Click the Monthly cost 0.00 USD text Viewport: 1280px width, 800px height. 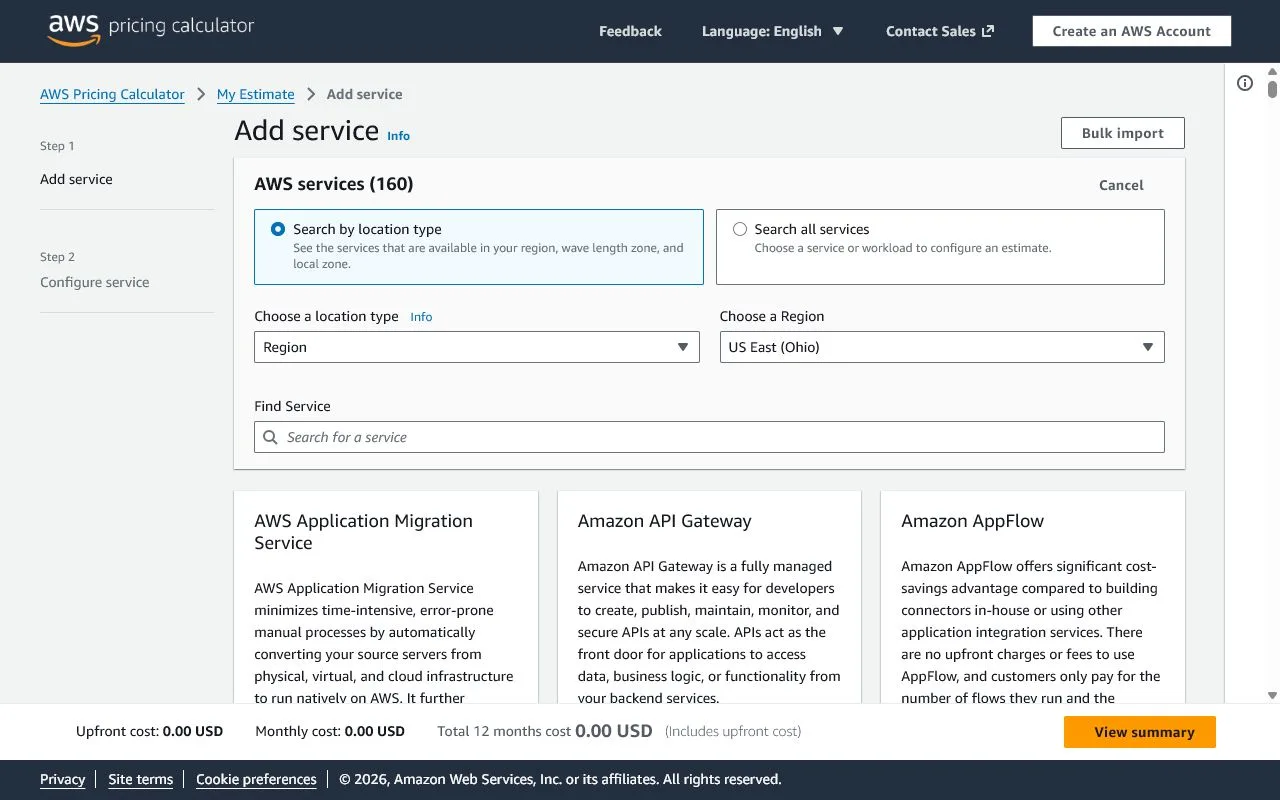330,731
